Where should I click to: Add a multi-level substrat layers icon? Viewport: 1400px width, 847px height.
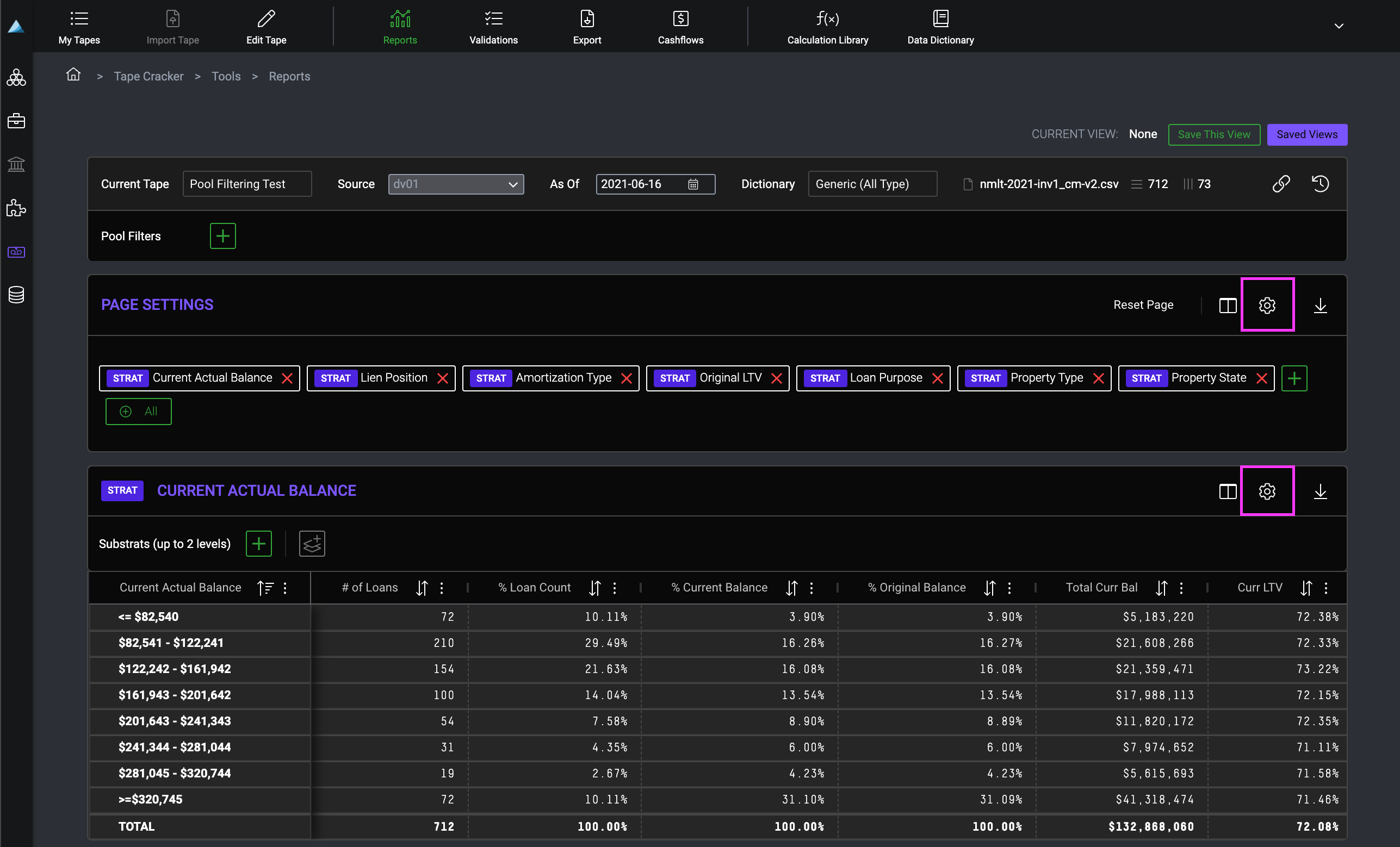click(312, 544)
